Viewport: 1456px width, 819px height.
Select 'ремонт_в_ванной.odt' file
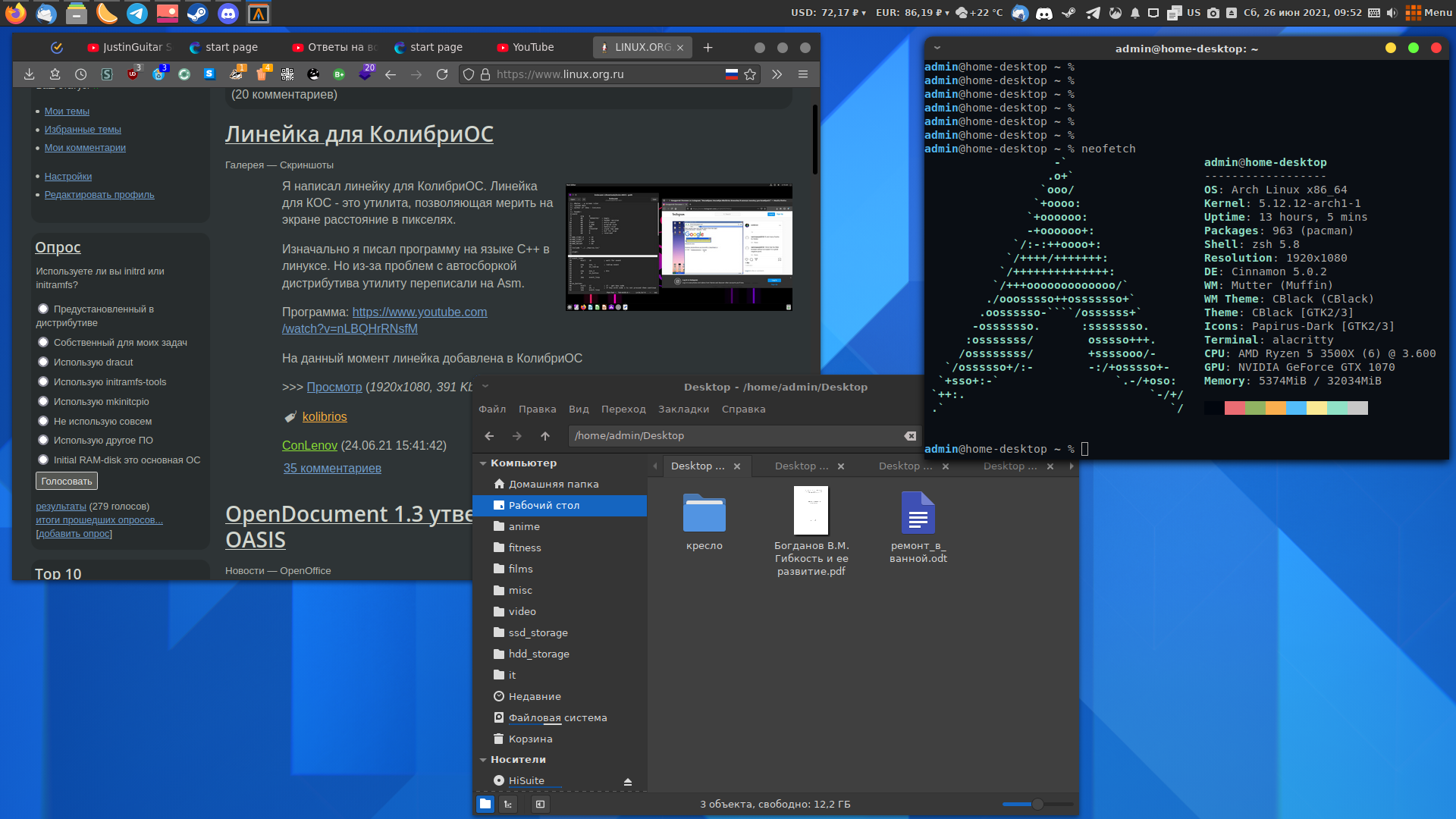coord(918,529)
